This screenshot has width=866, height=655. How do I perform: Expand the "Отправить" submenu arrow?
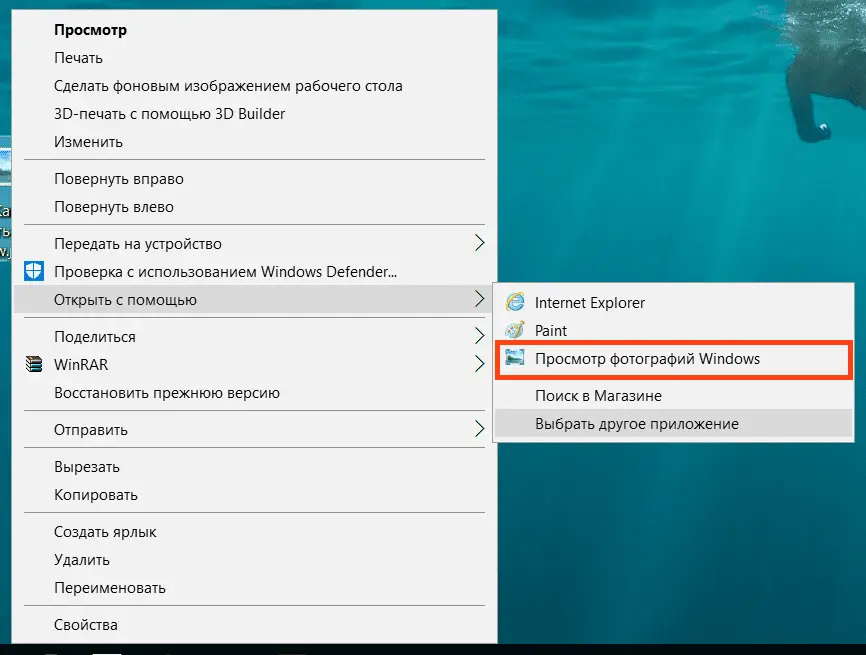pos(479,430)
